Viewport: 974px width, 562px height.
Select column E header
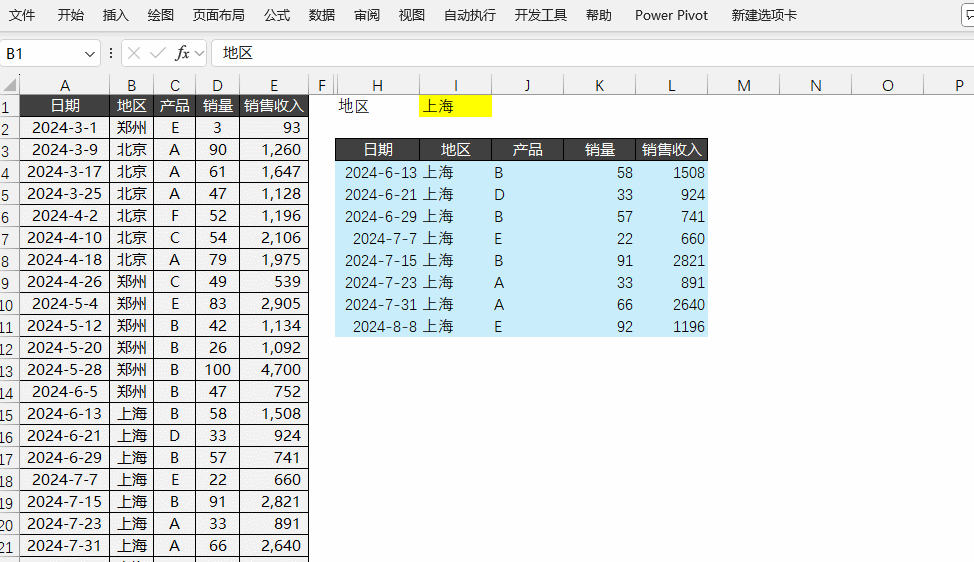pyautogui.click(x=274, y=86)
